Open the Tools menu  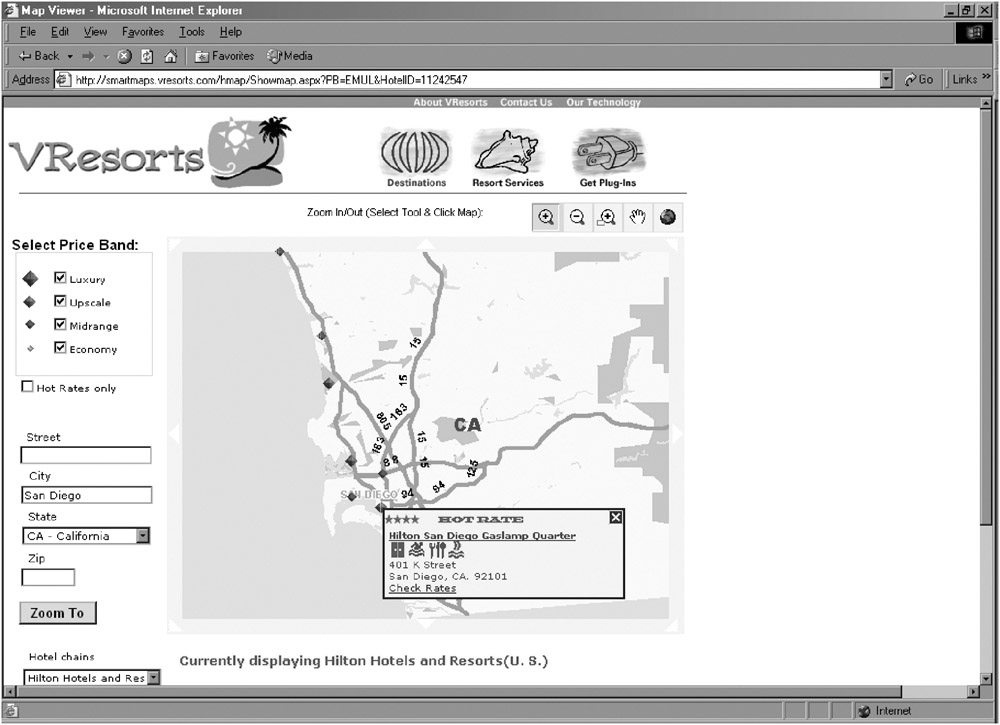(x=191, y=32)
